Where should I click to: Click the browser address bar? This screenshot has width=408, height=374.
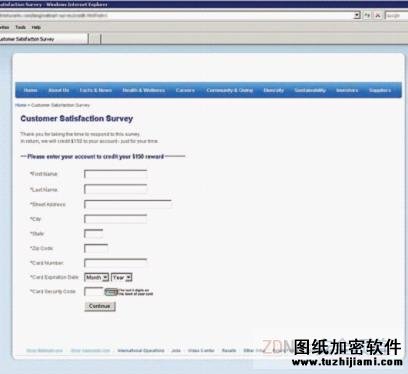[177, 15]
